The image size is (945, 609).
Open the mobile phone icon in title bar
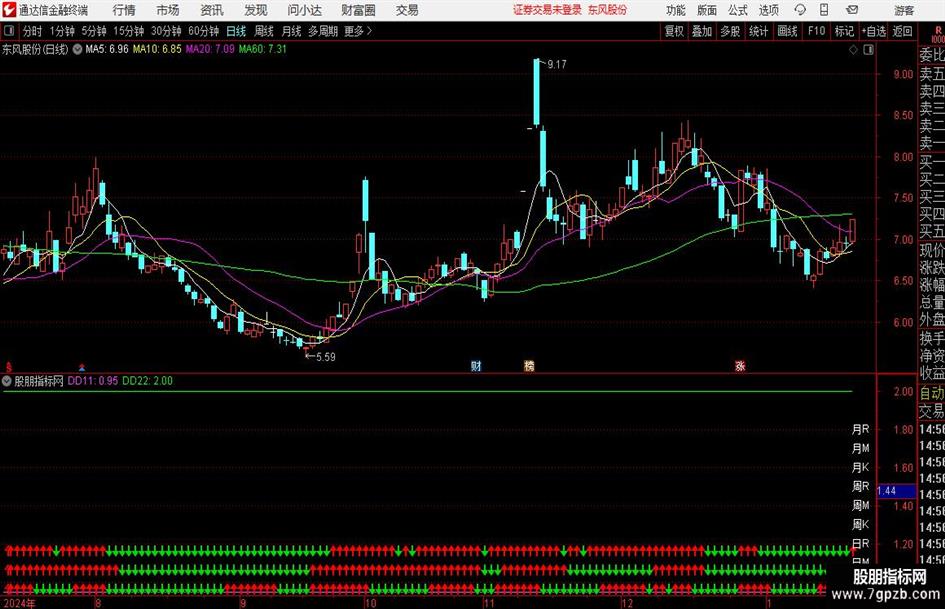point(824,10)
